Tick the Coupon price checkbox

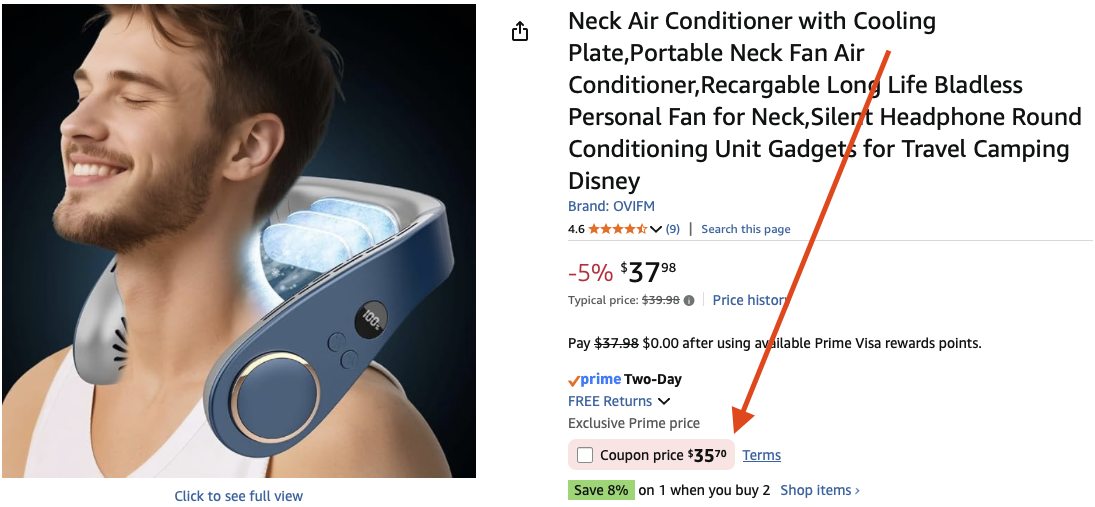[585, 456]
